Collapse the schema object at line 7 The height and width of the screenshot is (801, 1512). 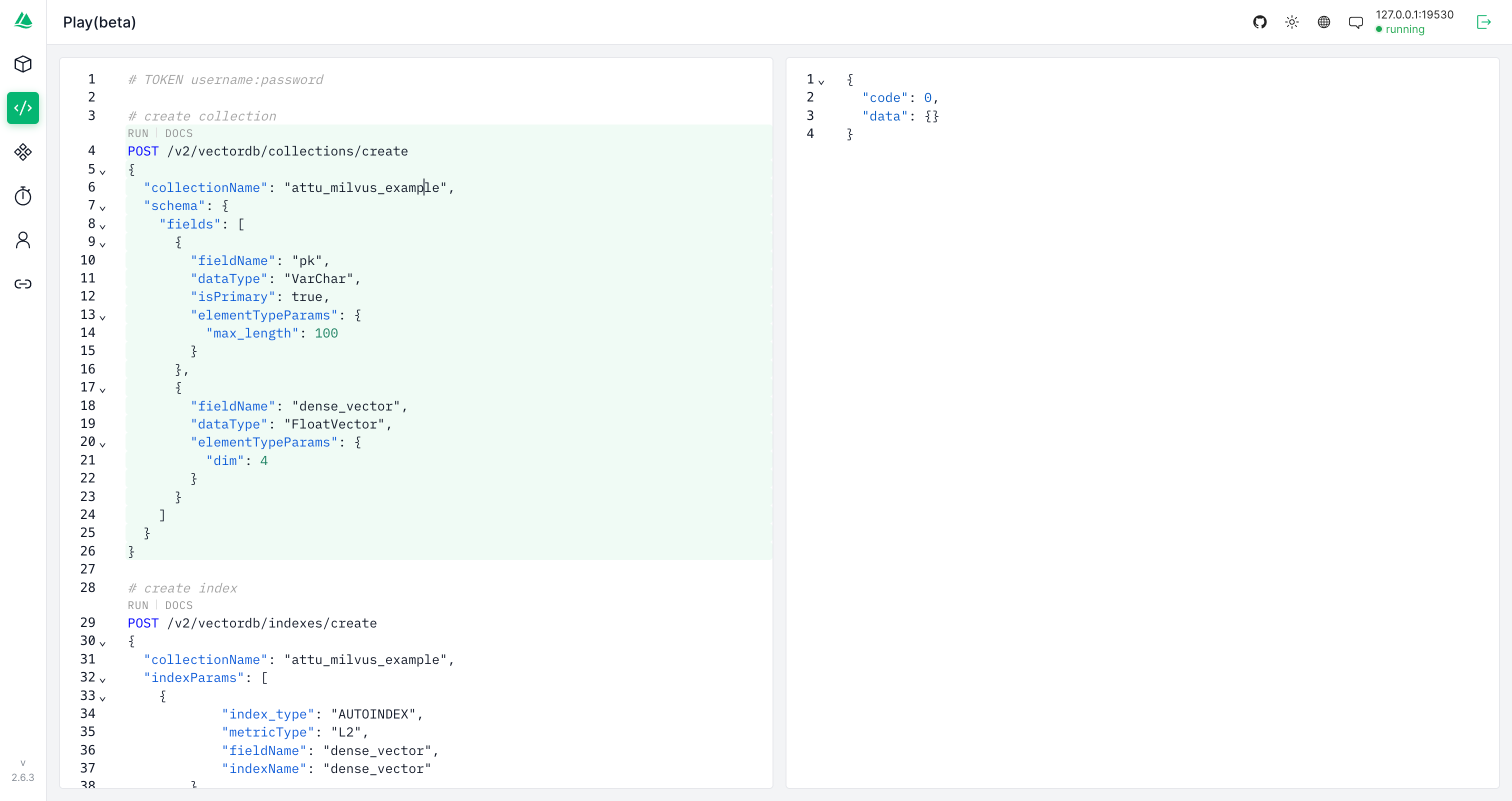(102, 207)
